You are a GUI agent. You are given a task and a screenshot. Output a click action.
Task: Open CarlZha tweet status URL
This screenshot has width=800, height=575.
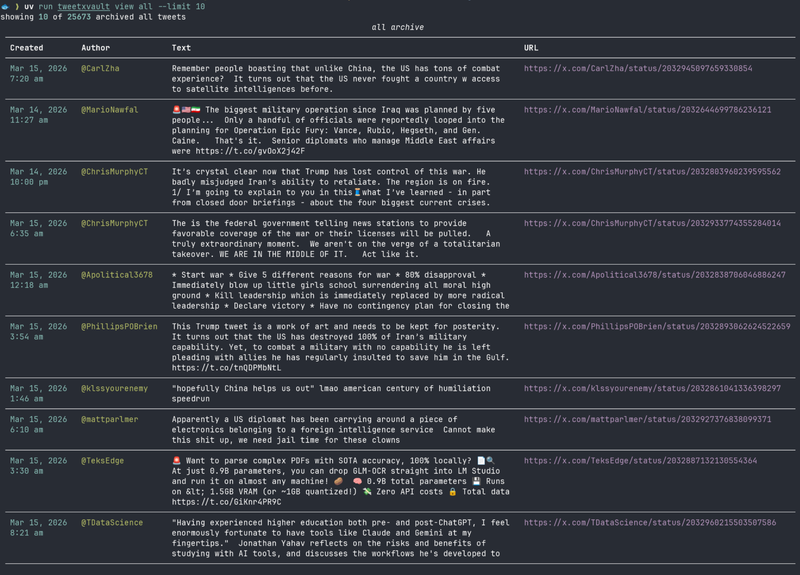pos(638,68)
